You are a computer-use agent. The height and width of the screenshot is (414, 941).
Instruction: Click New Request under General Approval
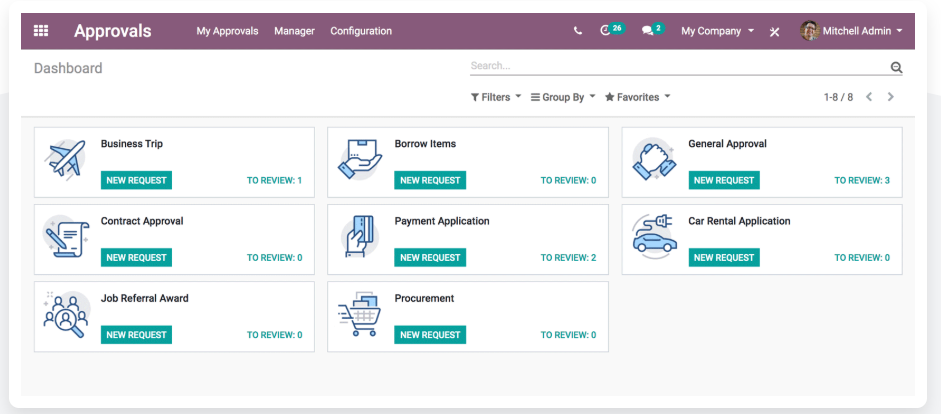pos(723,180)
